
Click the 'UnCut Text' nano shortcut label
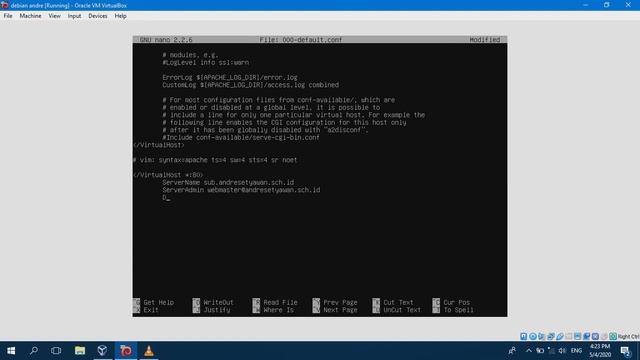pyautogui.click(x=402, y=310)
